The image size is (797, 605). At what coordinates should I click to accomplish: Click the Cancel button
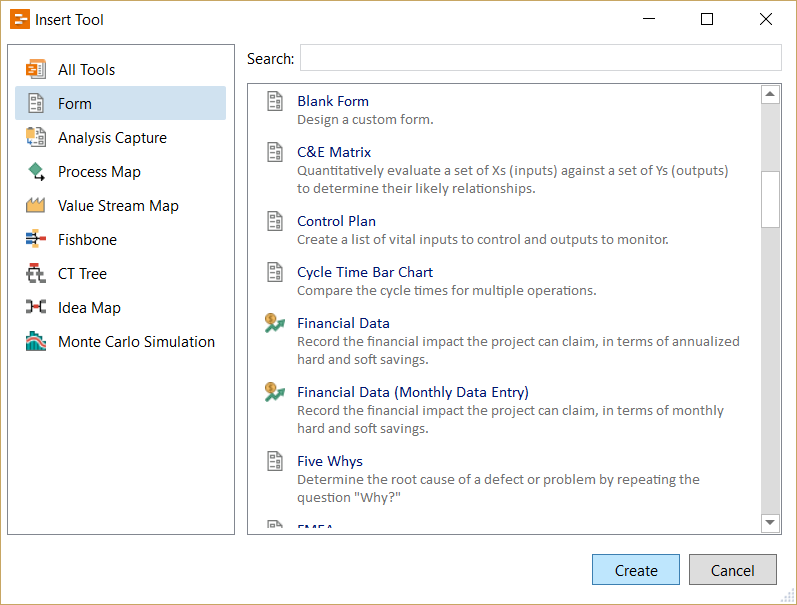[x=732, y=570]
